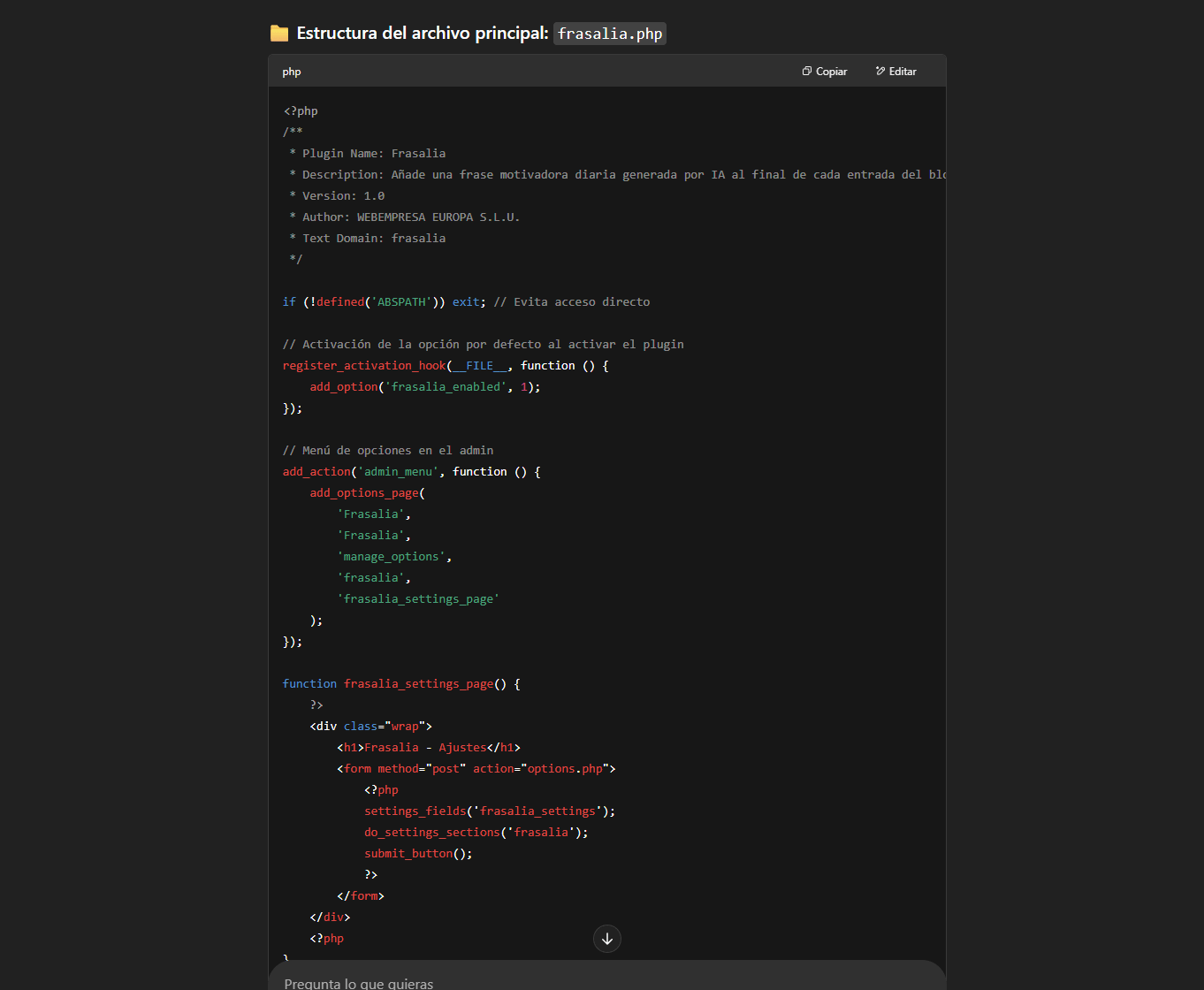Click the "<h1>Frasalia - Ajustes</h1>" line
Screen dimensions: 1204x990
[x=429, y=748]
